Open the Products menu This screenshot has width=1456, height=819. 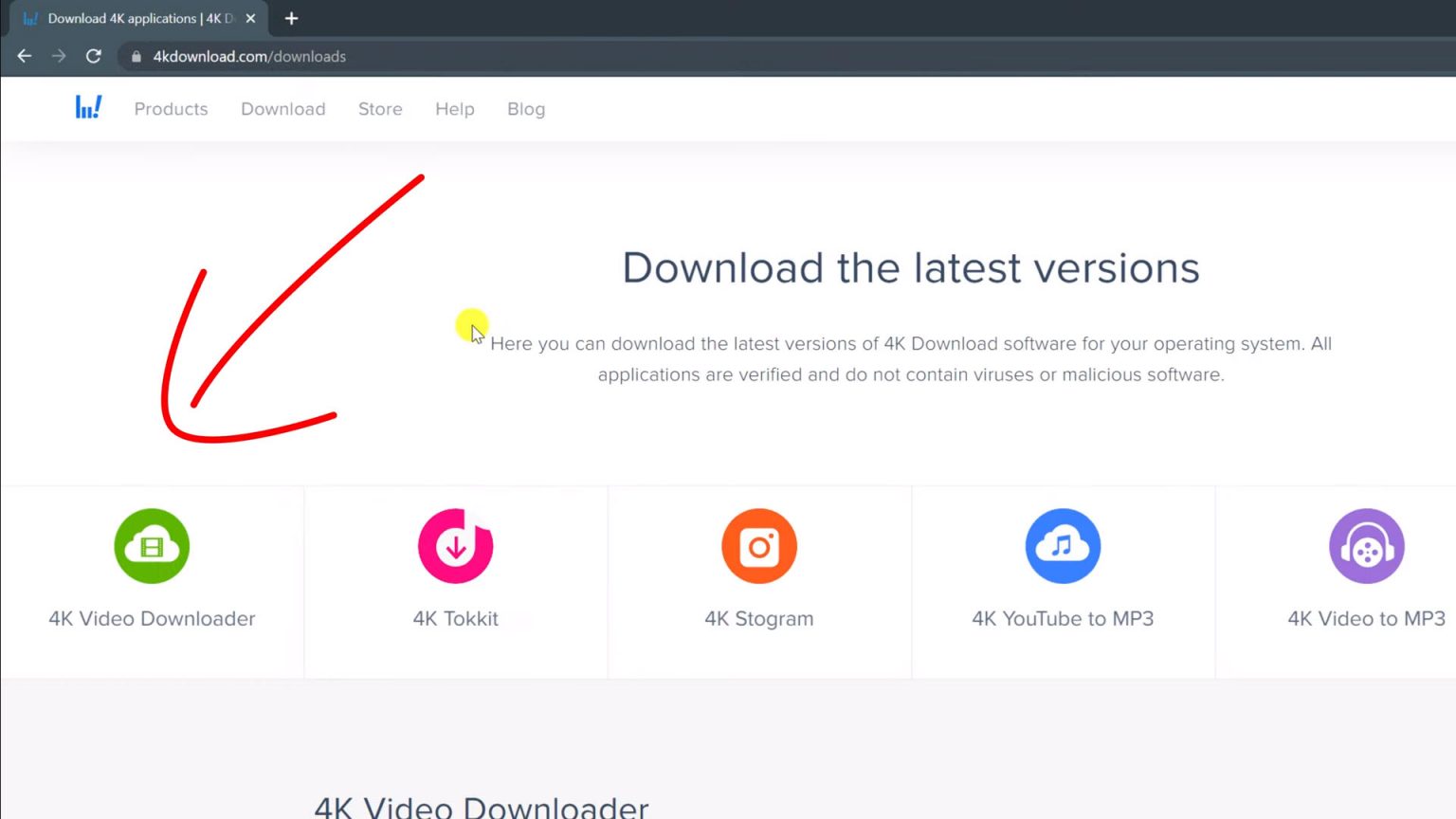[171, 108]
